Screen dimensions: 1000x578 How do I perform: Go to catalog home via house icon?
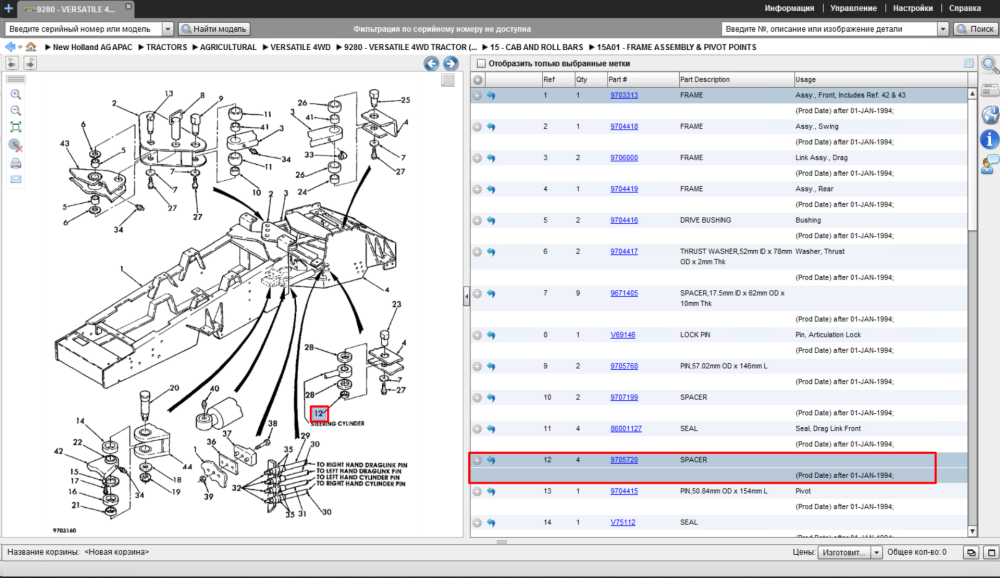pyautogui.click(x=31, y=47)
